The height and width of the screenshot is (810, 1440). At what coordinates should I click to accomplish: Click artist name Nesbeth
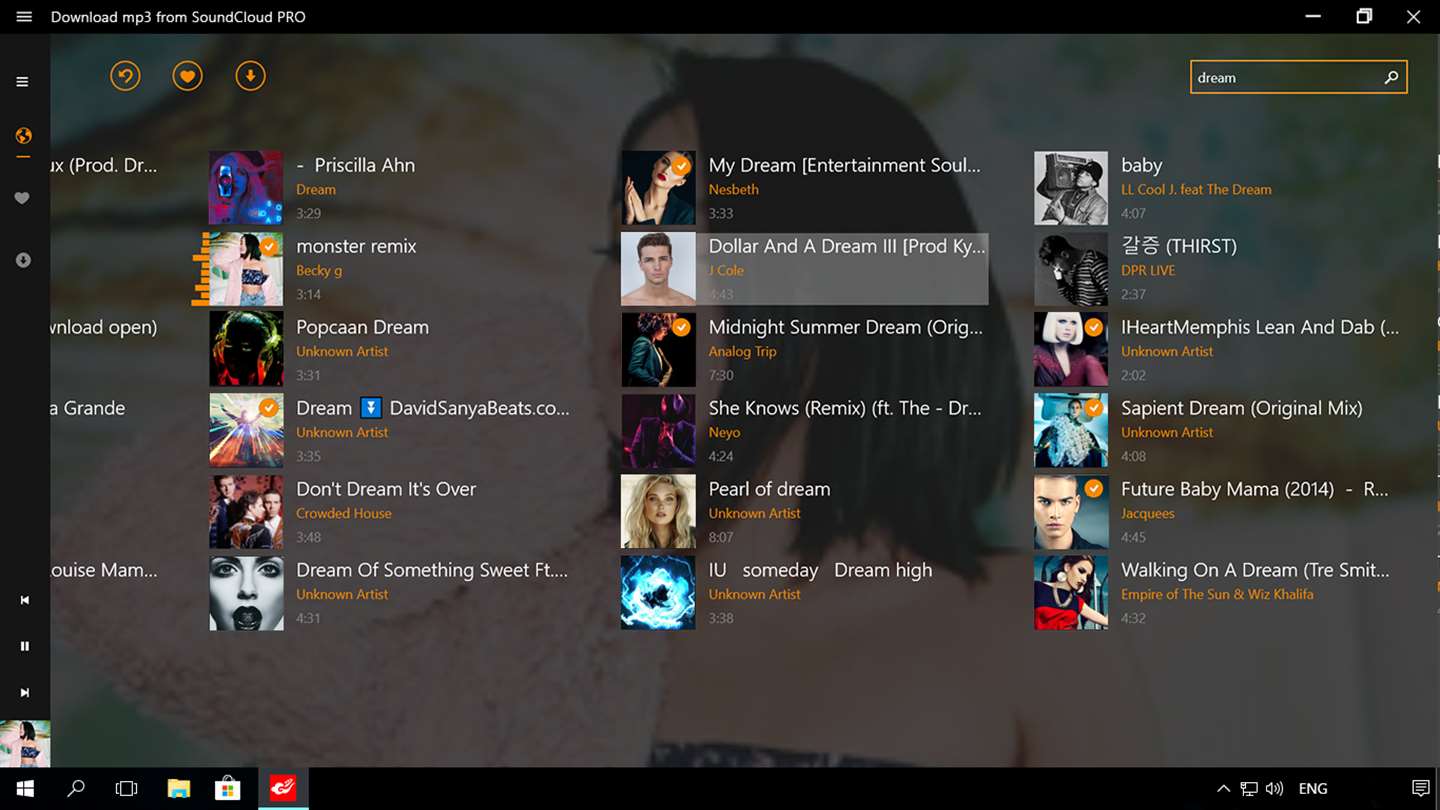(734, 189)
